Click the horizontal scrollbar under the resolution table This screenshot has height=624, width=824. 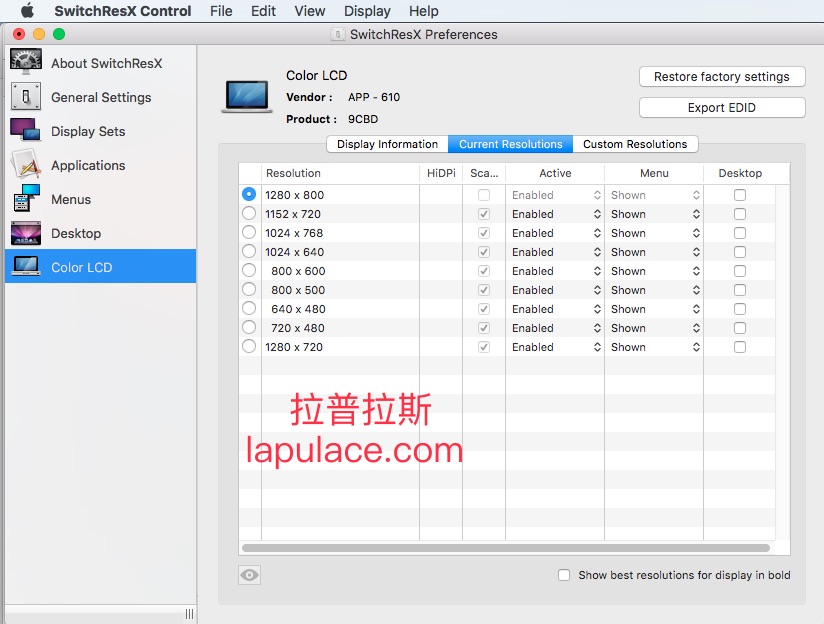[x=506, y=548]
